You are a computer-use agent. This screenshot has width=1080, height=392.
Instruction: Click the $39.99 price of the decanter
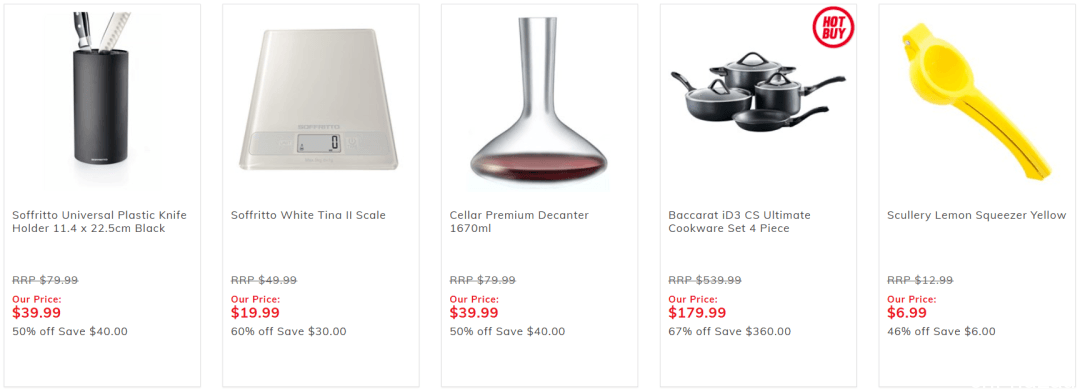tap(474, 313)
